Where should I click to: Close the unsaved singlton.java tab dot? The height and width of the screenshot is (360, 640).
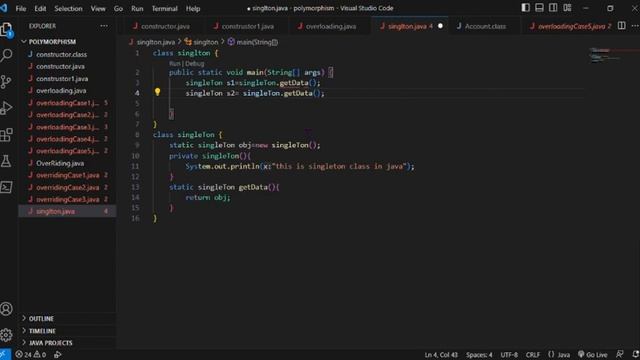pyautogui.click(x=440, y=26)
